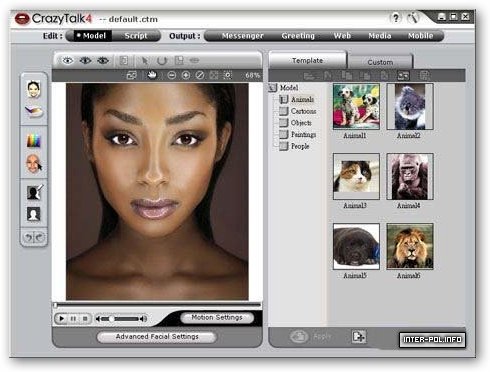490x372 pixels.
Task: Toggle the third eye display mode icon
Action: (x=103, y=61)
